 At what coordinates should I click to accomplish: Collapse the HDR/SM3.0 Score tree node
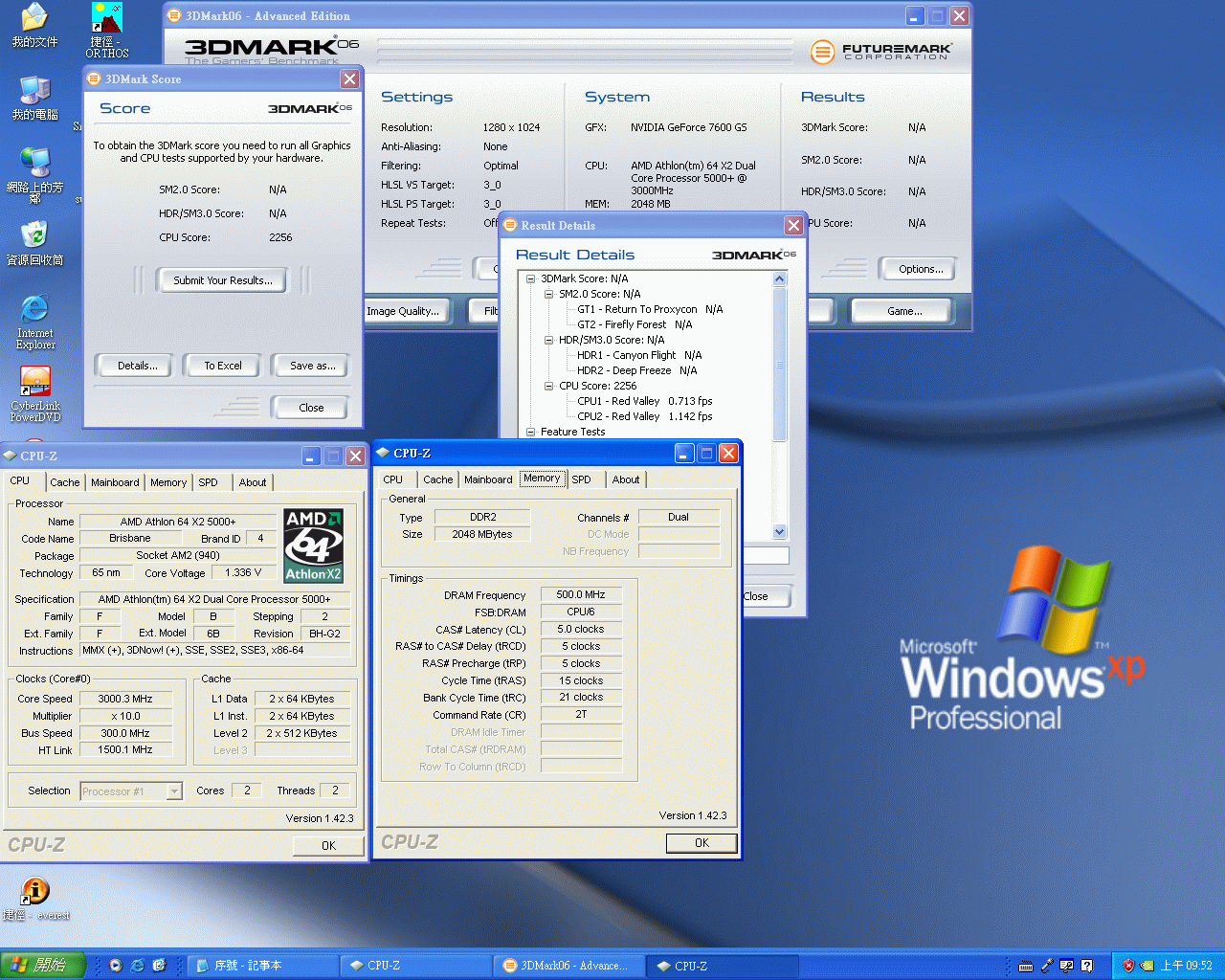tap(548, 340)
